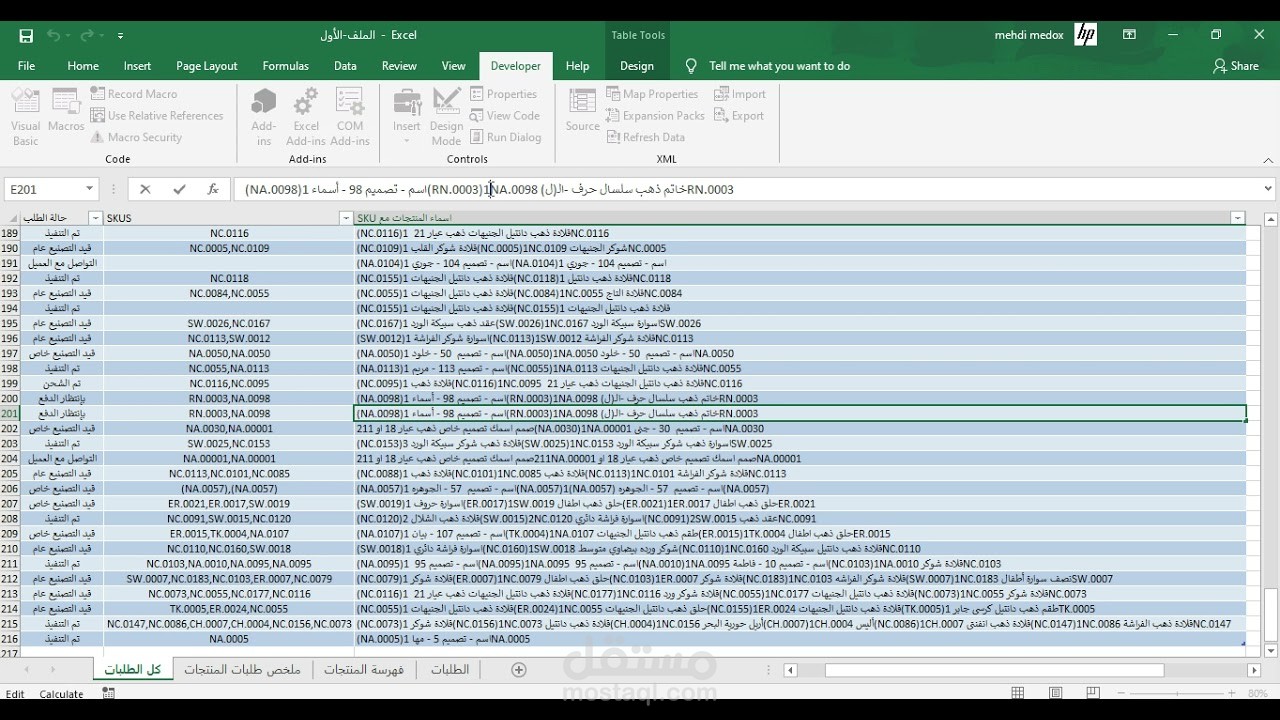Open COM Add-ins manager
Screen dimensions: 1280x720
tap(350, 118)
